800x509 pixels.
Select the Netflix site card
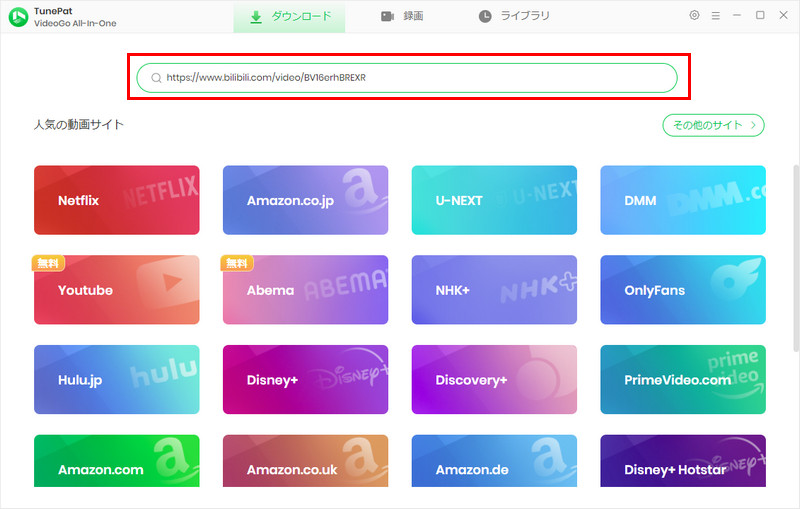117,200
